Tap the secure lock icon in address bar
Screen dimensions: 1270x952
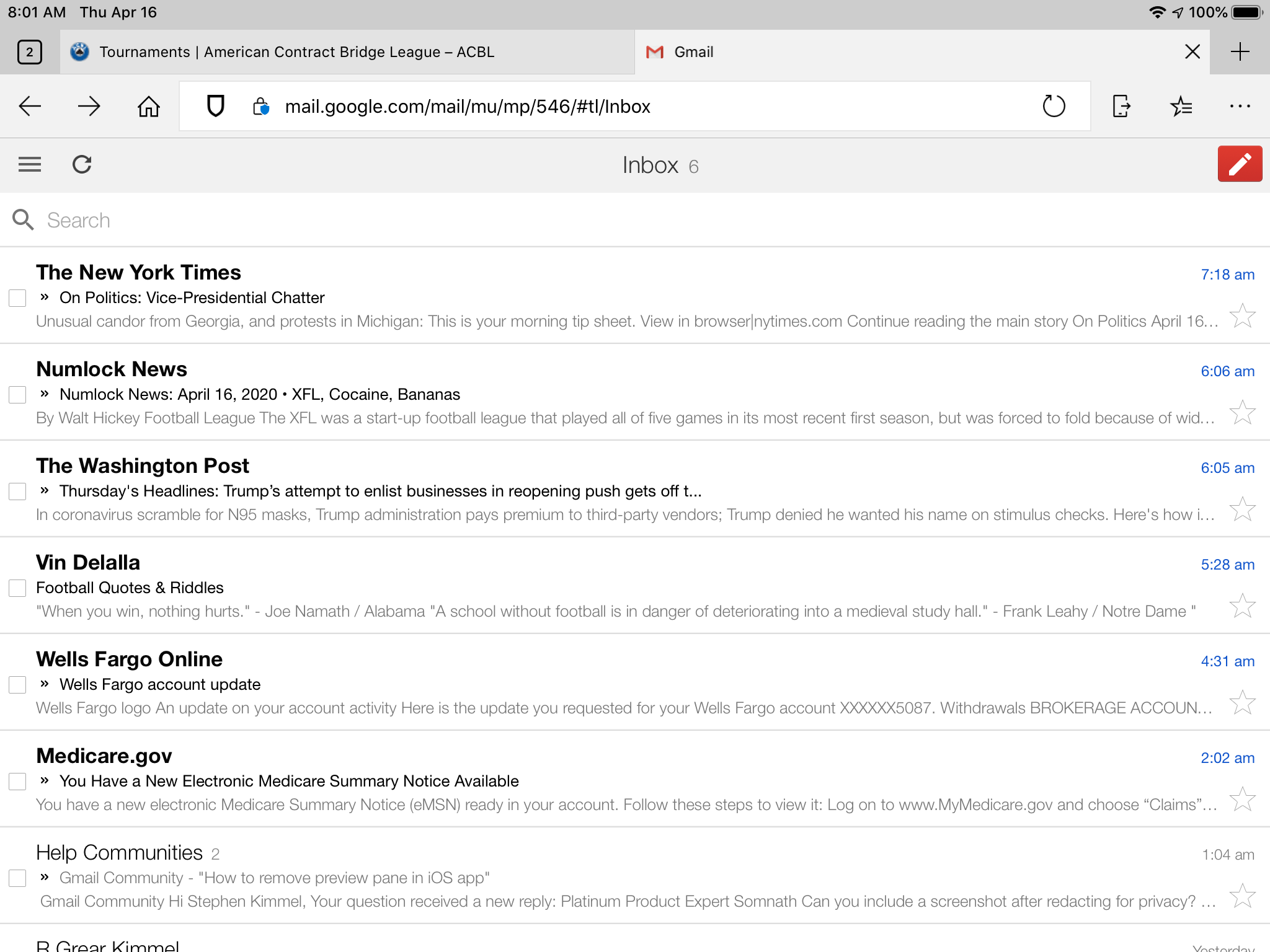(x=261, y=107)
